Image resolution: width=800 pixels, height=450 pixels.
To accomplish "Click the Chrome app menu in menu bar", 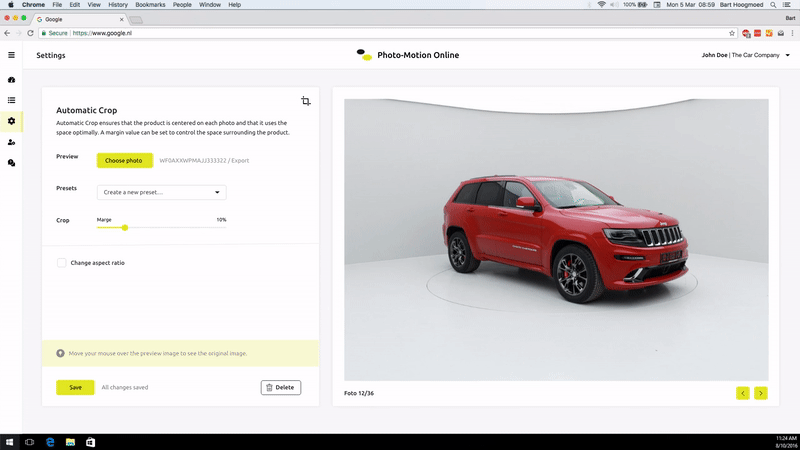I will 33,5.
